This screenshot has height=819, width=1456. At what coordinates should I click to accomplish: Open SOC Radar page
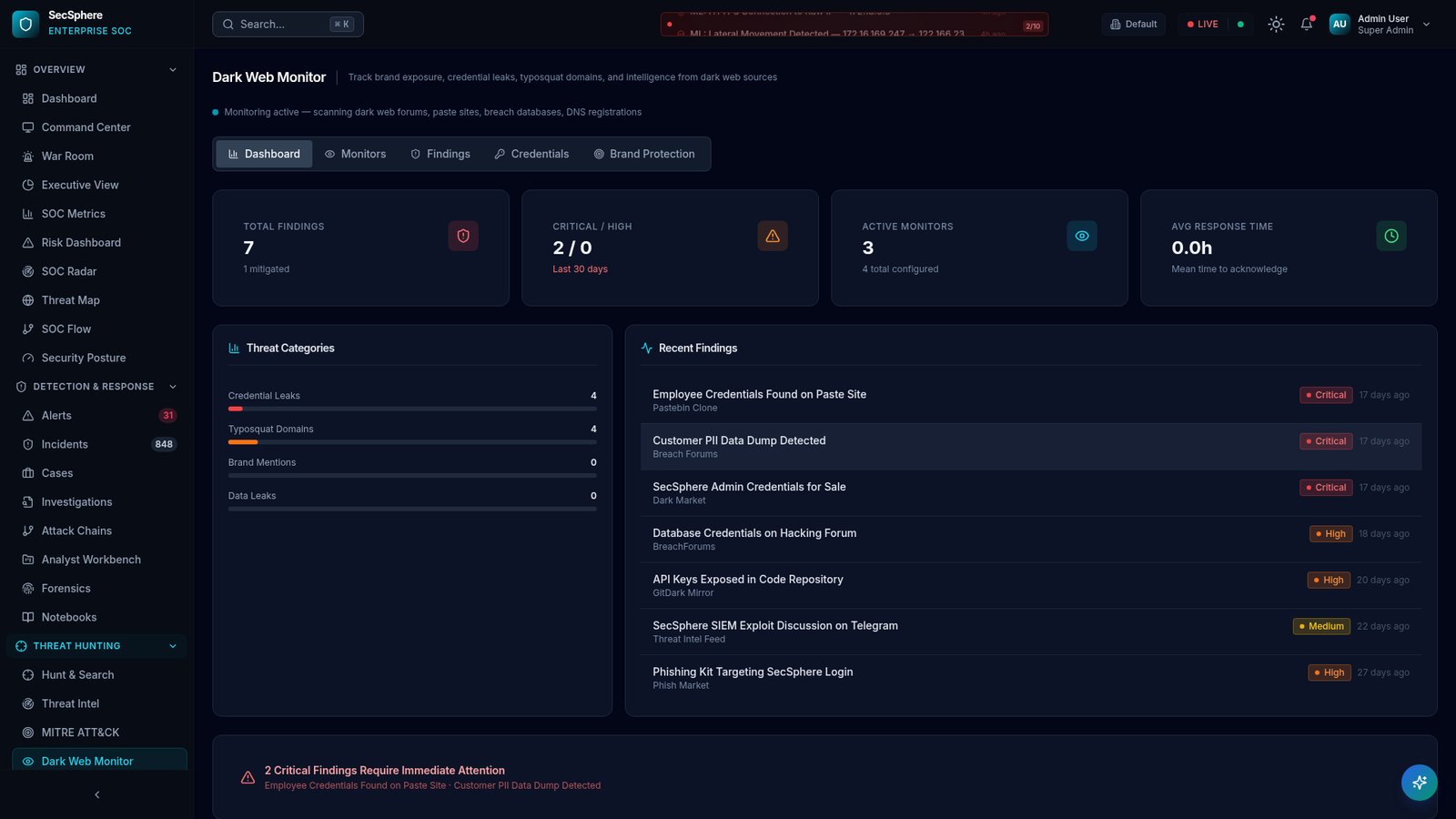pyautogui.click(x=99, y=271)
